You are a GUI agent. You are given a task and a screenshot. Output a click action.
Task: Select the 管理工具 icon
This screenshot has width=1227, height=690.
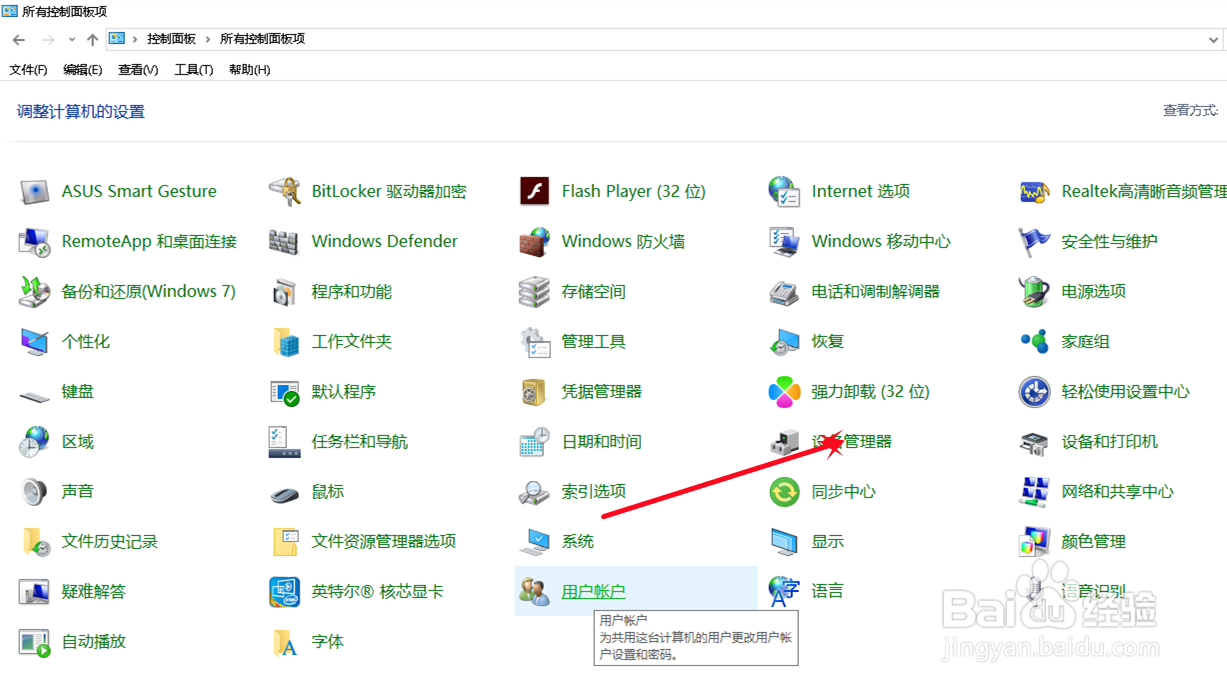point(535,341)
